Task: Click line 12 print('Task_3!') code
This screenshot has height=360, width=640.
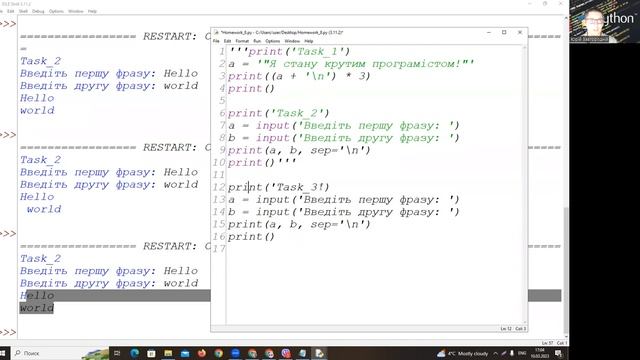Action: [278, 187]
